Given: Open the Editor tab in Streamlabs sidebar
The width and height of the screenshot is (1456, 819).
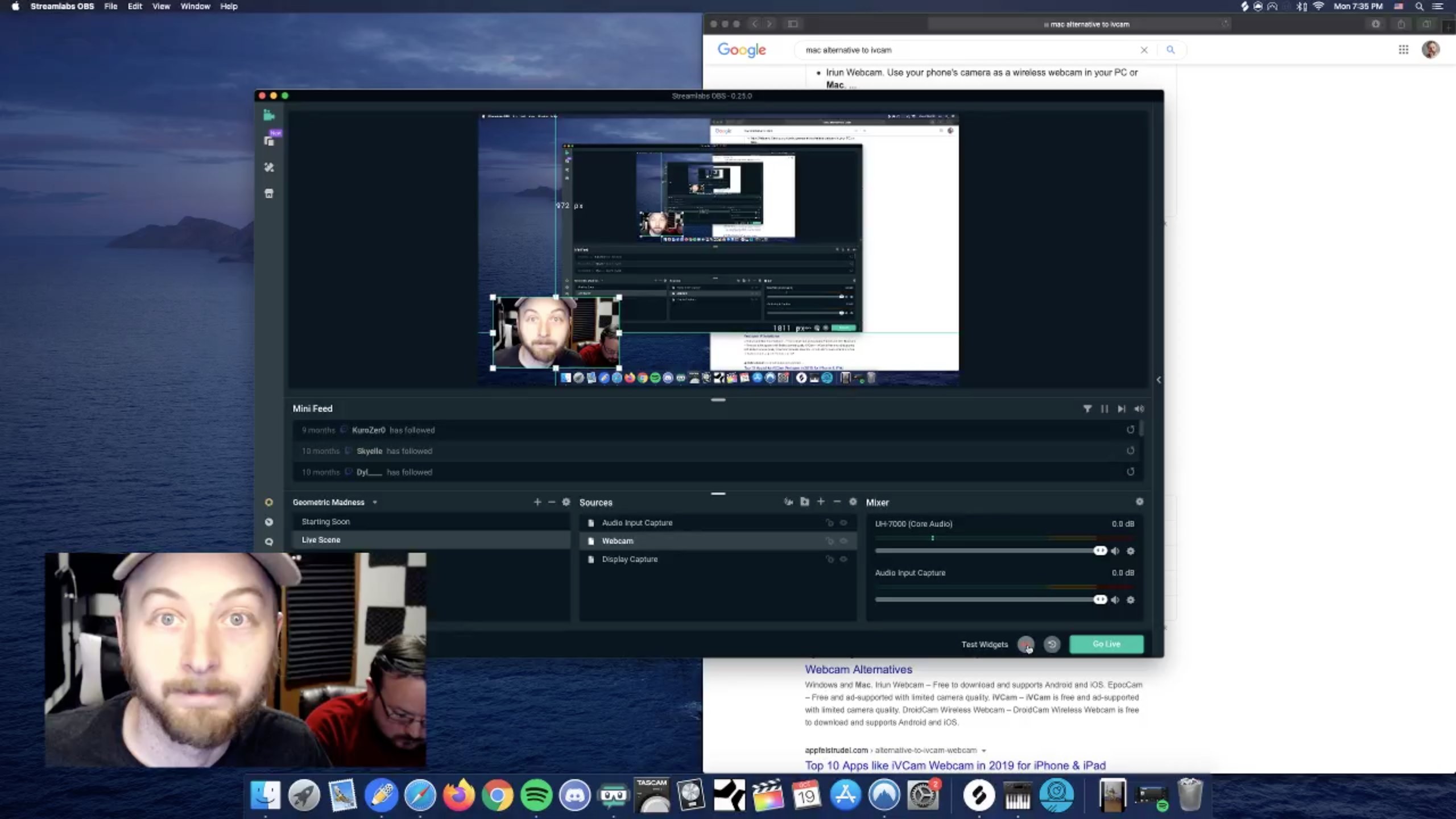Looking at the screenshot, I should [269, 115].
